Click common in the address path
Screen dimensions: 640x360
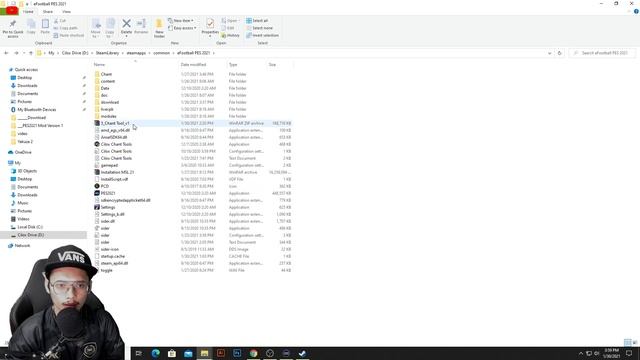coord(161,53)
